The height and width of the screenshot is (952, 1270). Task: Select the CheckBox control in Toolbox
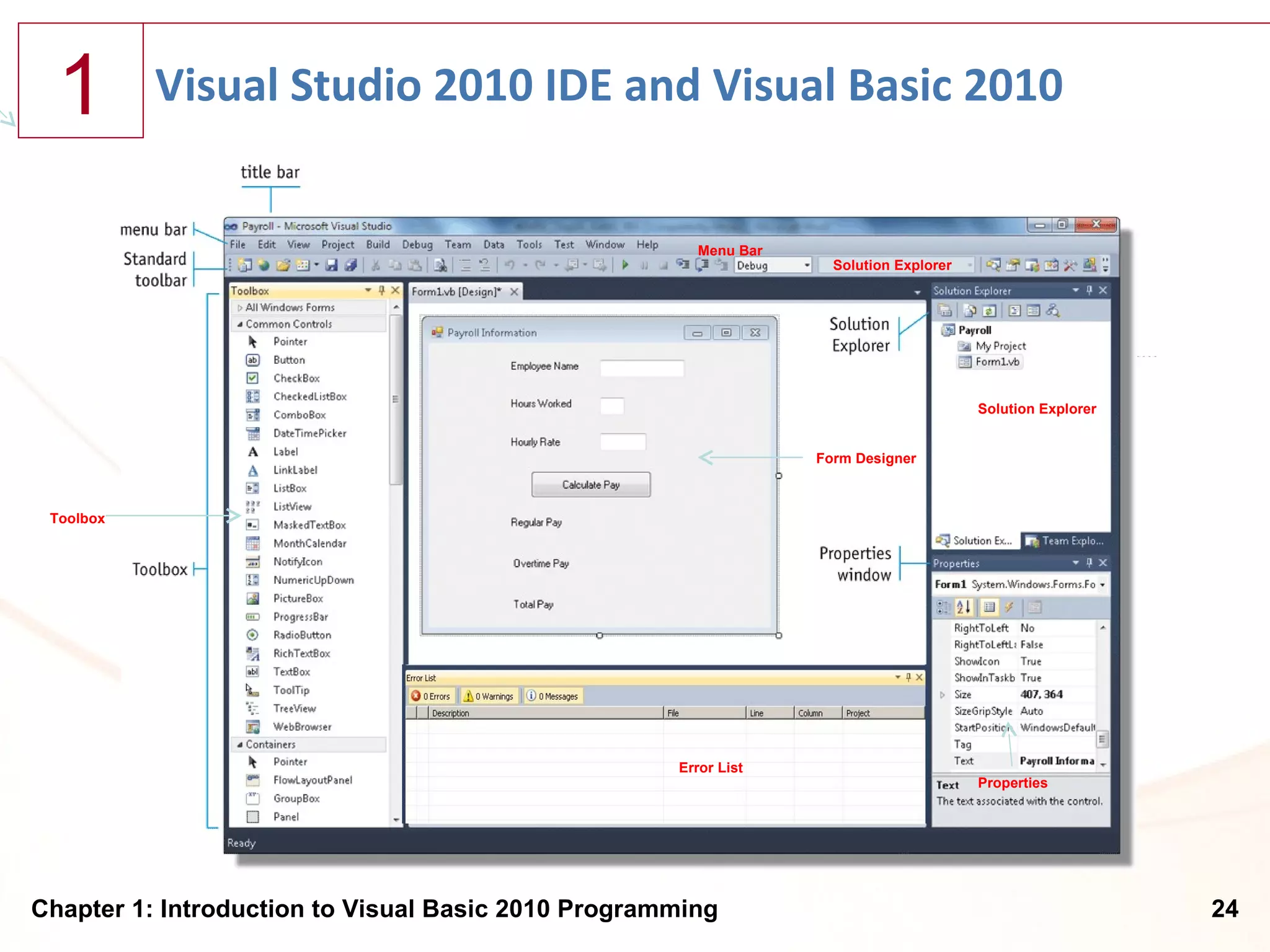[296, 378]
